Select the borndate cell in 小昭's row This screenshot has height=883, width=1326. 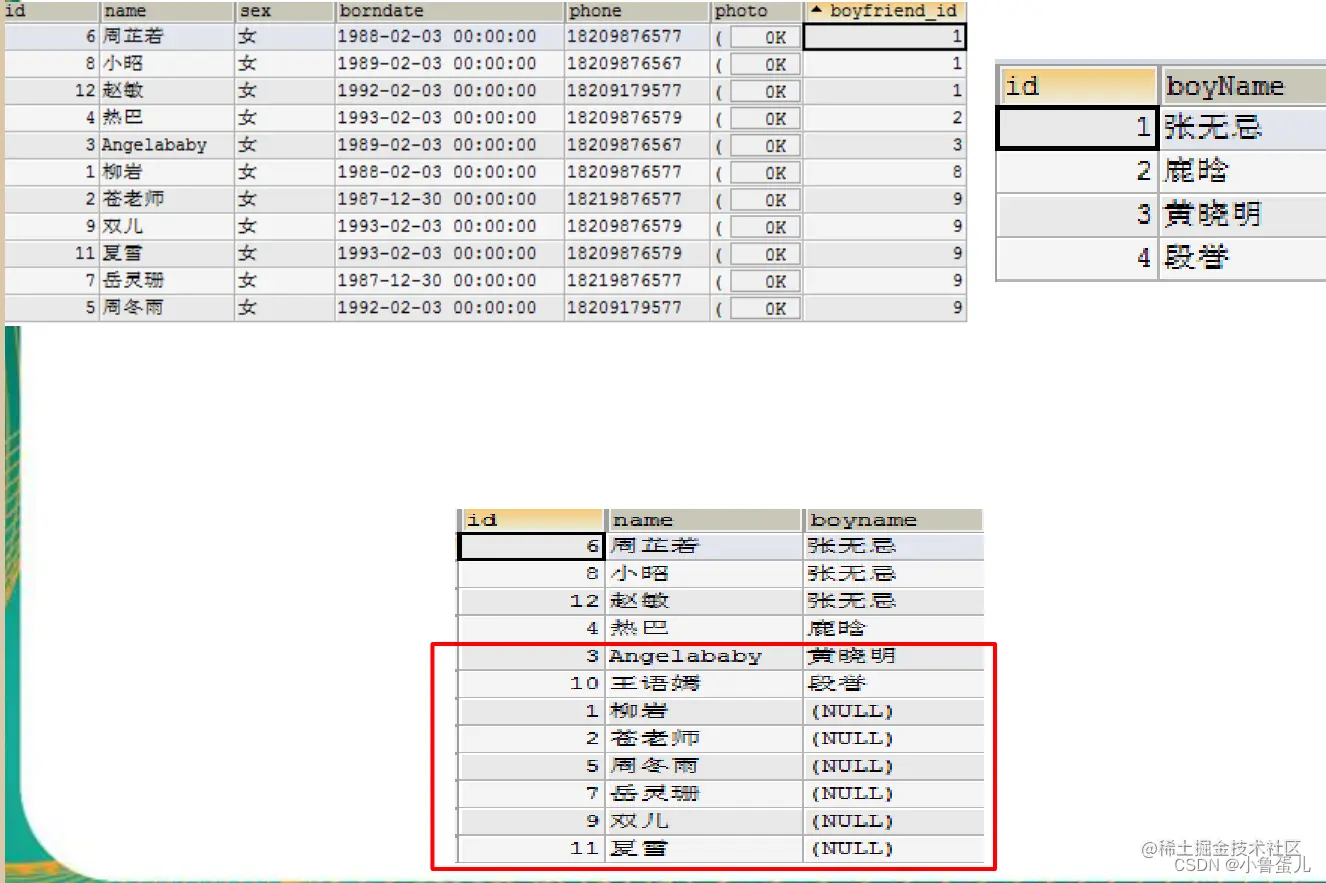[x=449, y=64]
